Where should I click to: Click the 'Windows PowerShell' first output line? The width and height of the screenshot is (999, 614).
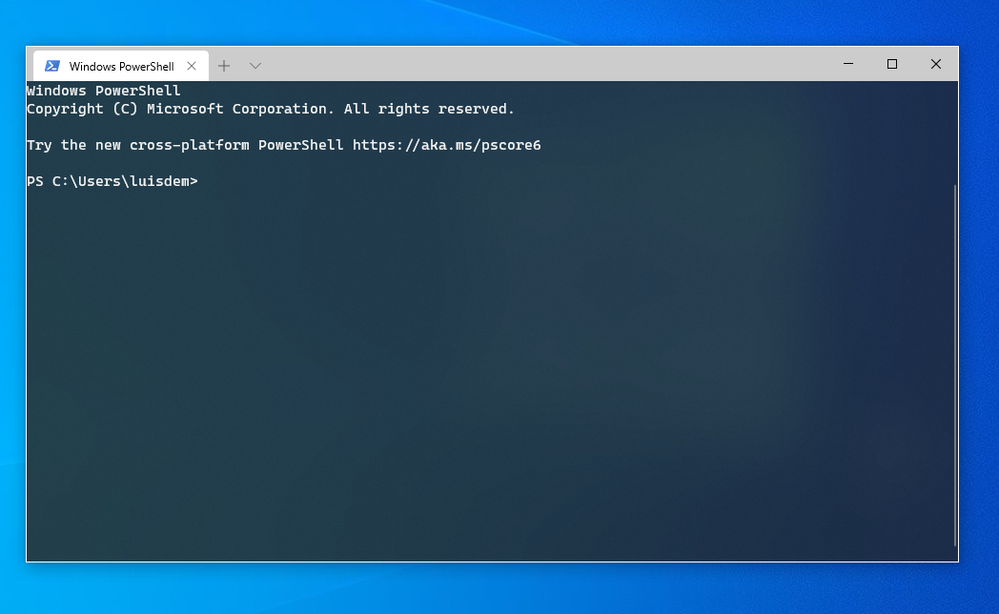[x=103, y=90]
